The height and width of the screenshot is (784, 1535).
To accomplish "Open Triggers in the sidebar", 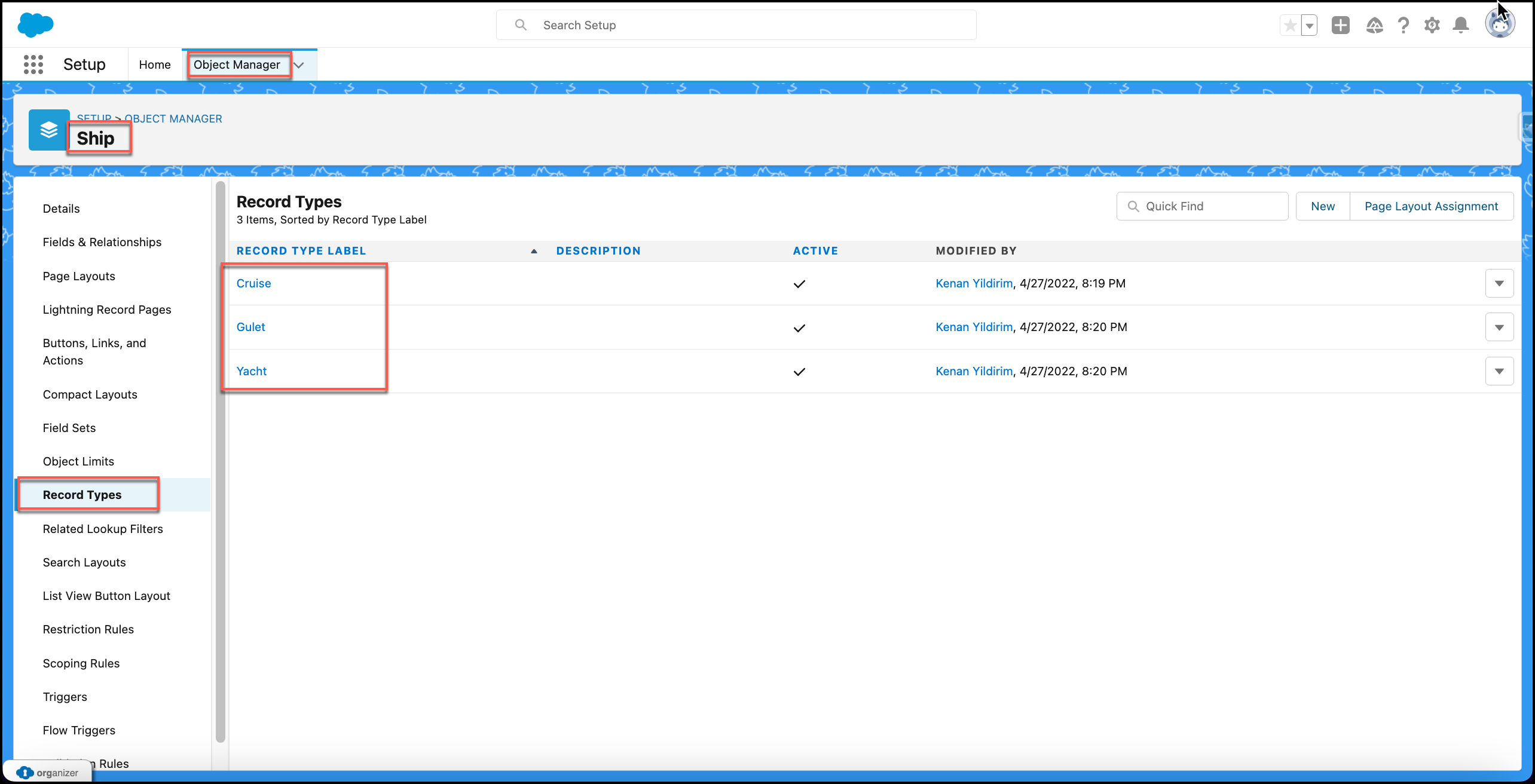I will (x=65, y=697).
